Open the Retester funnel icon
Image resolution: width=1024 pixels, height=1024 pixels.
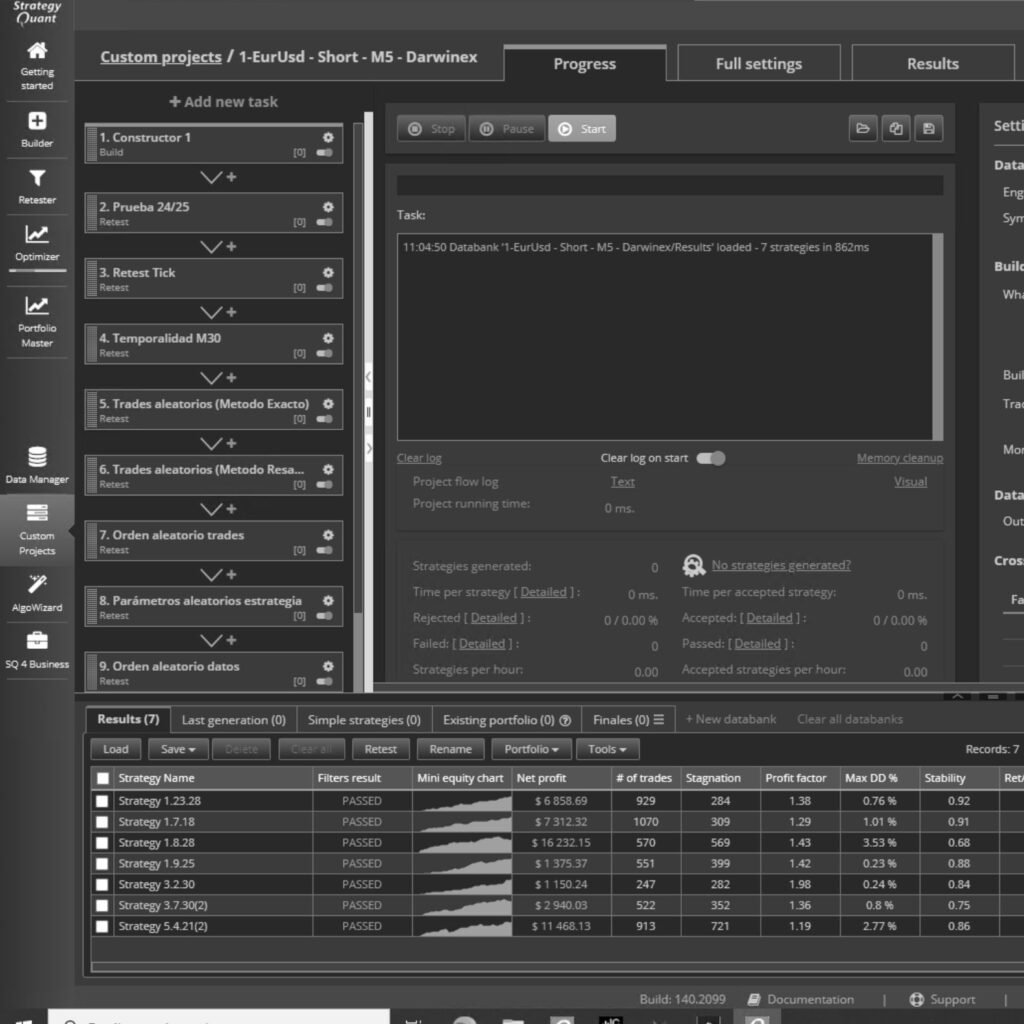click(x=36, y=185)
